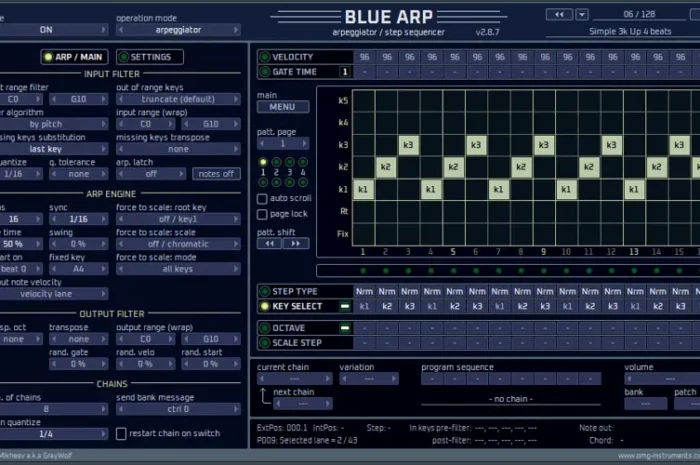This screenshot has height=465, width=700.
Task: Click the bank value field
Action: point(646,404)
